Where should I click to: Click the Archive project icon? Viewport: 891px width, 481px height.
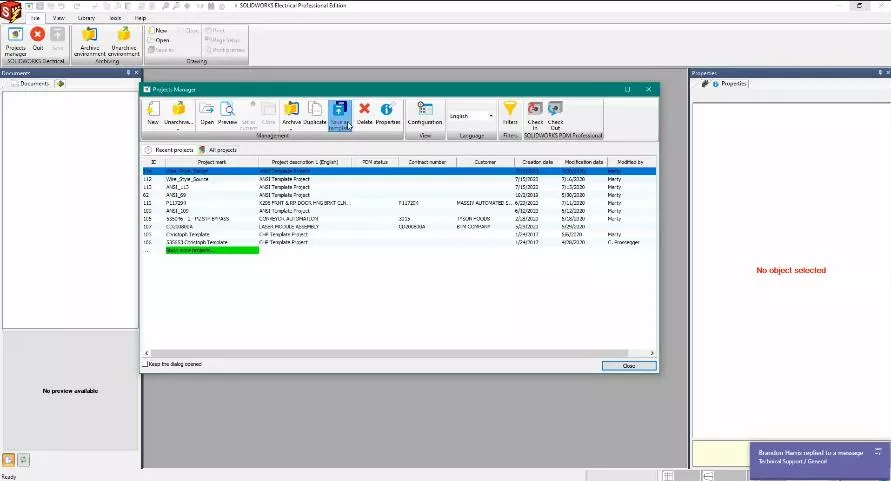292,111
